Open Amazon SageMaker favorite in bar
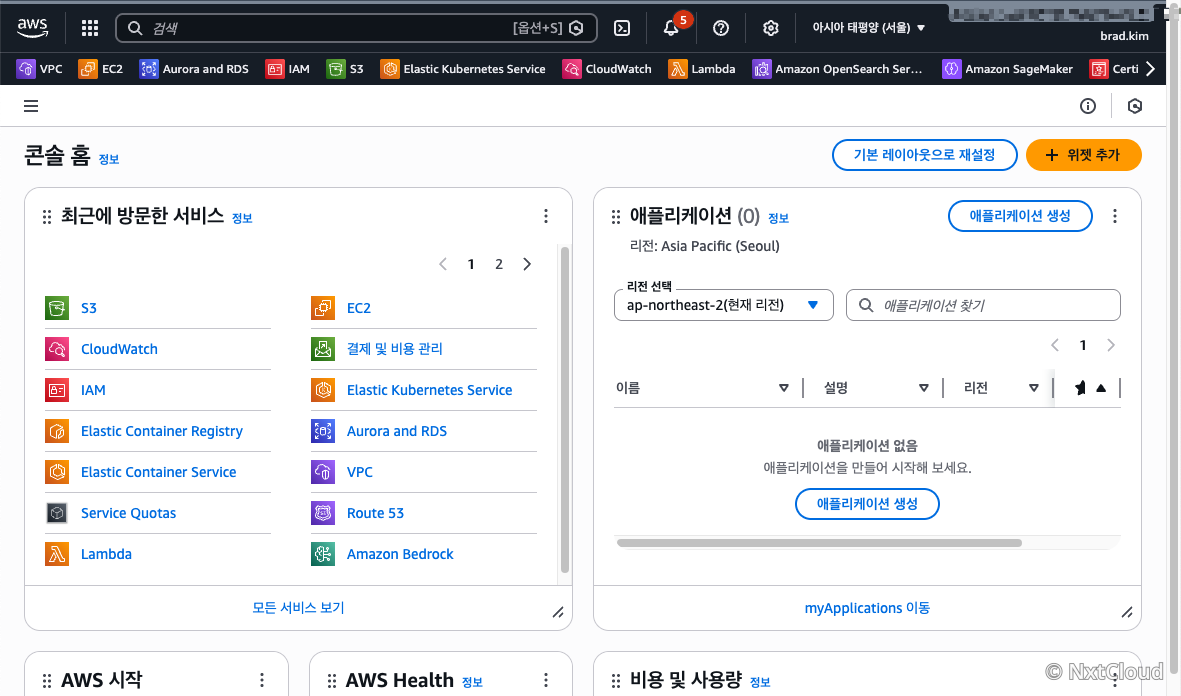Screen dimensions: 1181x696 pyautogui.click(x=1008, y=69)
